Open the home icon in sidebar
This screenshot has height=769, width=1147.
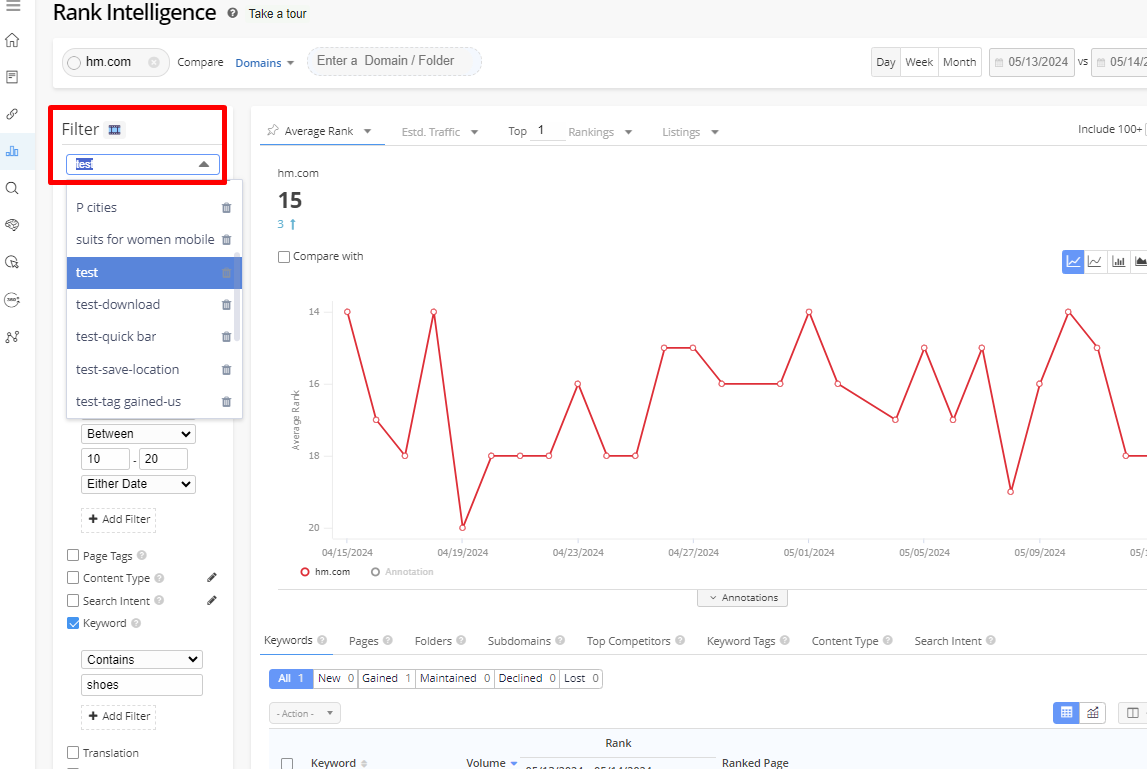(x=12, y=41)
